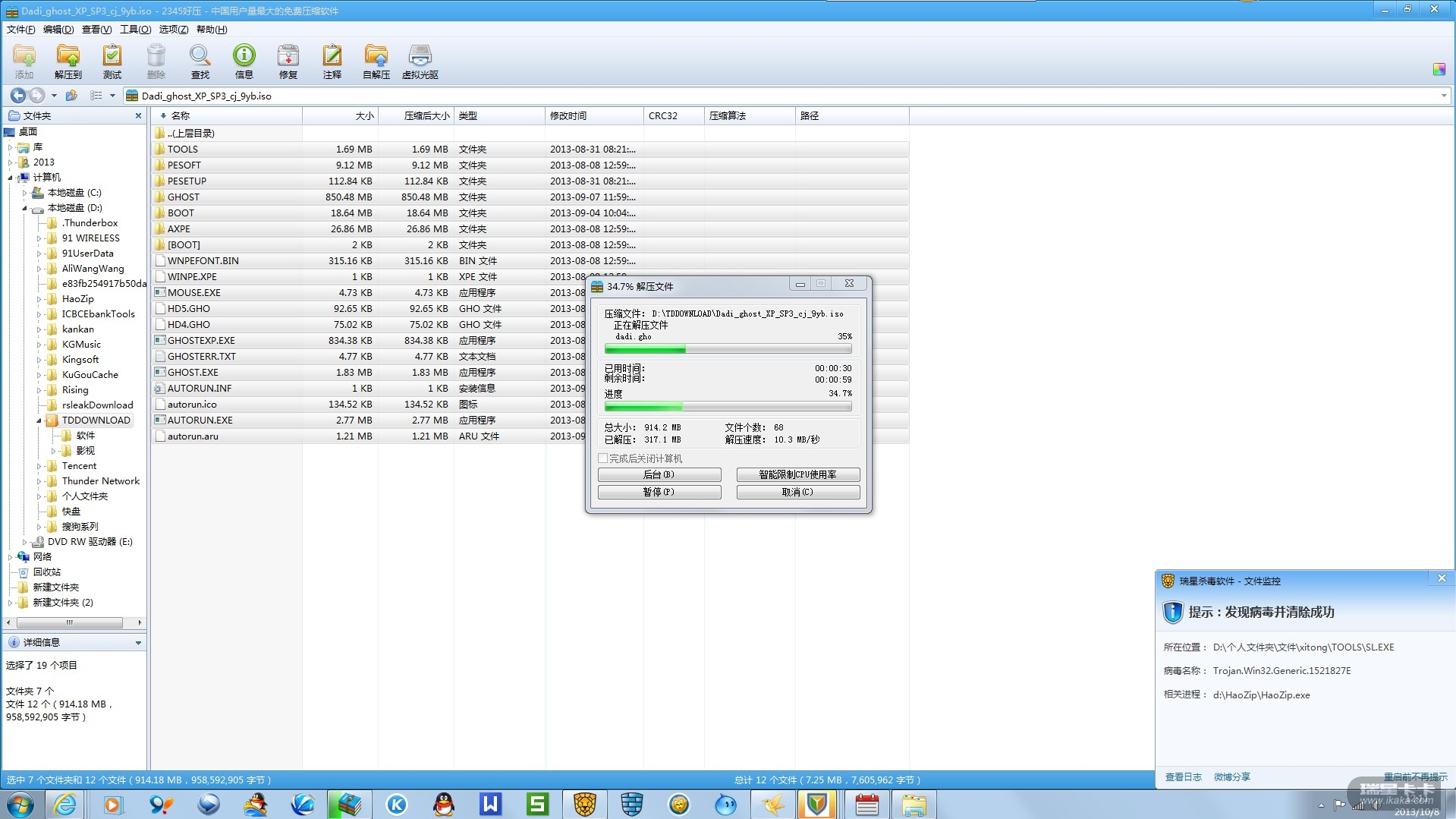Click the 取消(C) cancel button

[x=797, y=492]
